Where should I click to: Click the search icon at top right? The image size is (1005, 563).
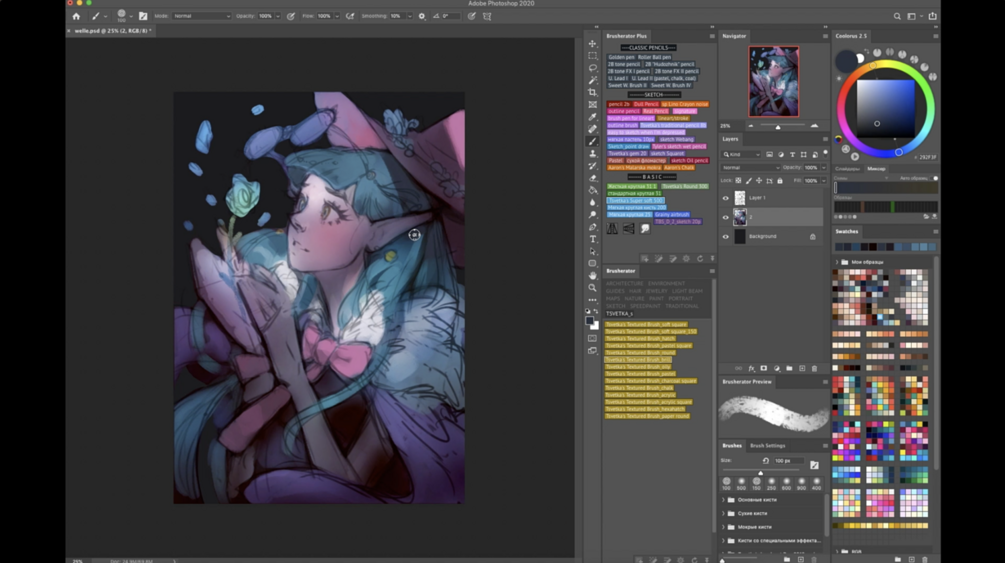click(x=897, y=16)
